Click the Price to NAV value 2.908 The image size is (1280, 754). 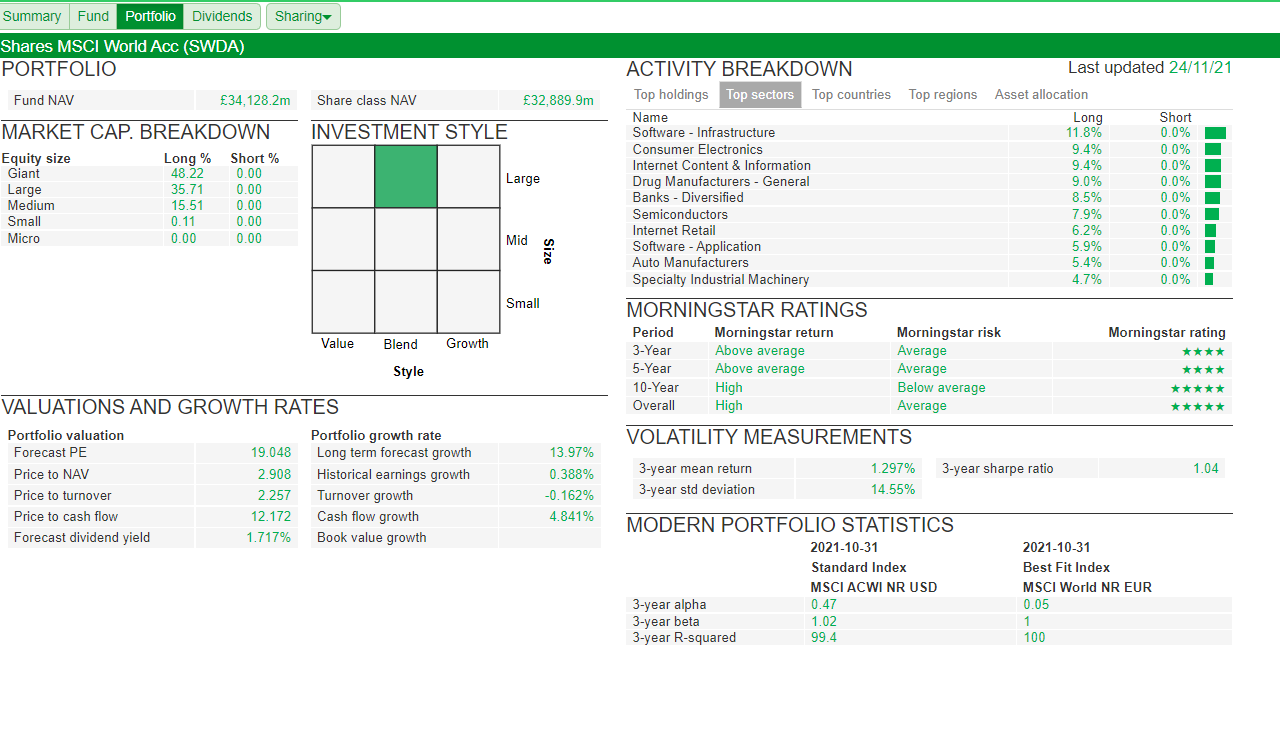click(275, 474)
